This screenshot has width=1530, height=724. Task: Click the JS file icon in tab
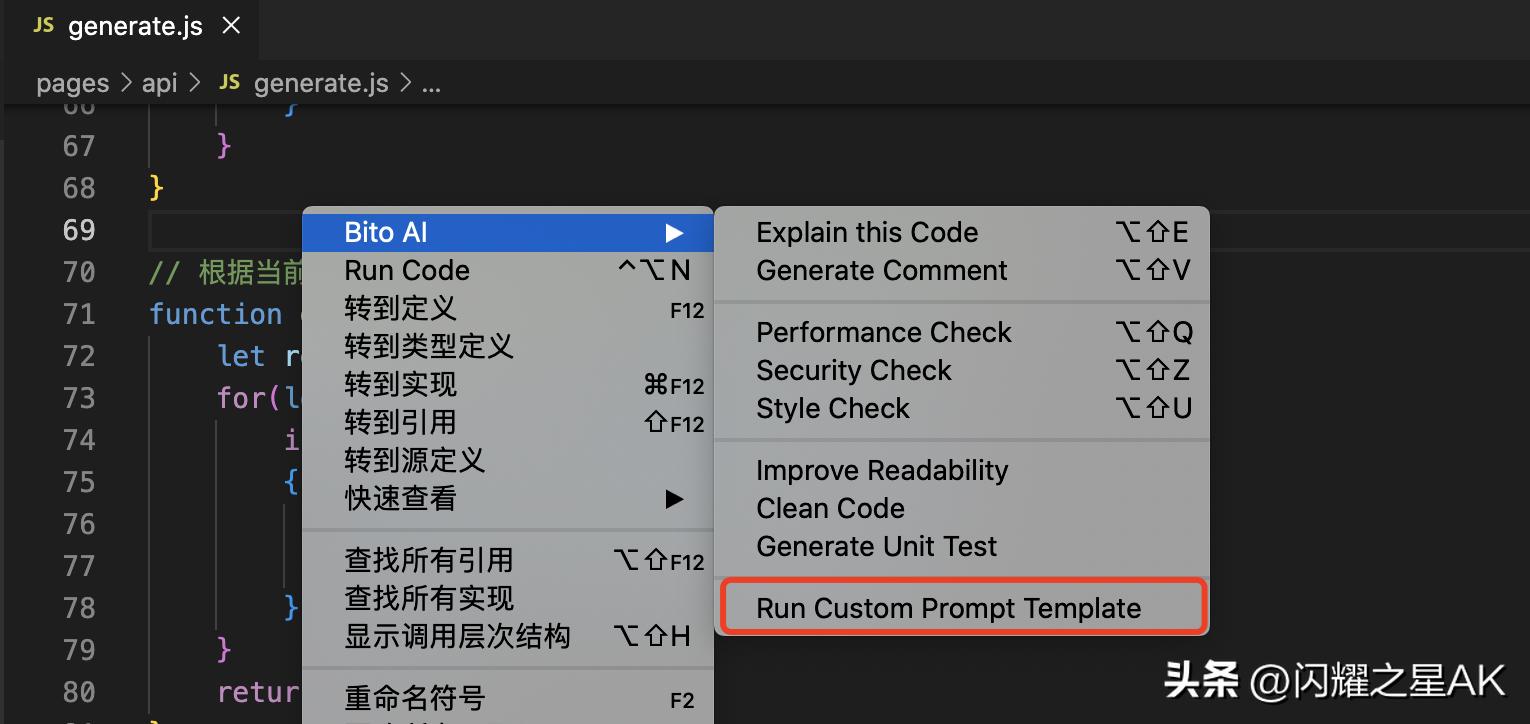[x=43, y=26]
